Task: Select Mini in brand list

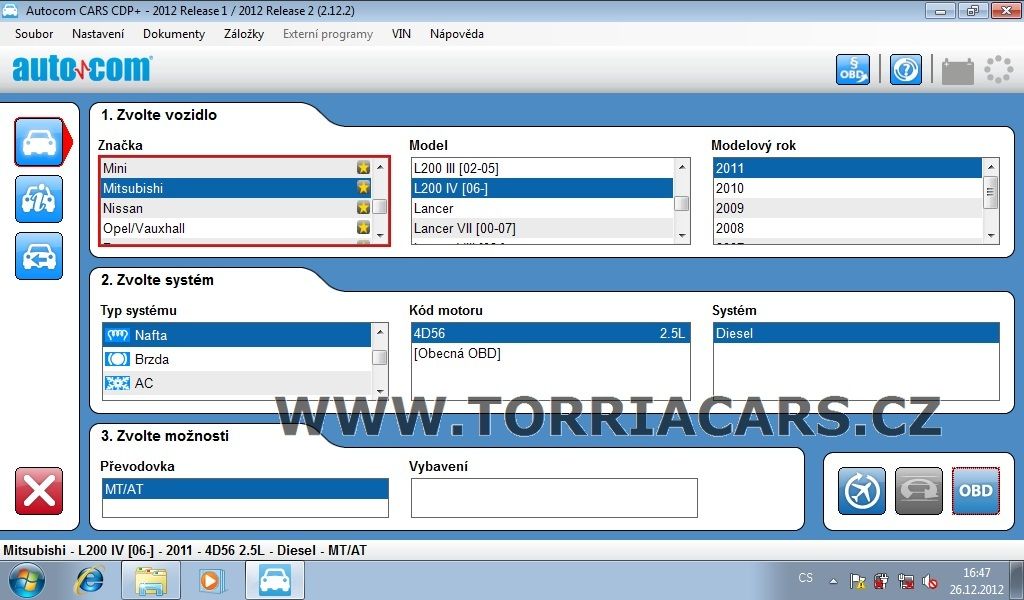Action: (236, 168)
